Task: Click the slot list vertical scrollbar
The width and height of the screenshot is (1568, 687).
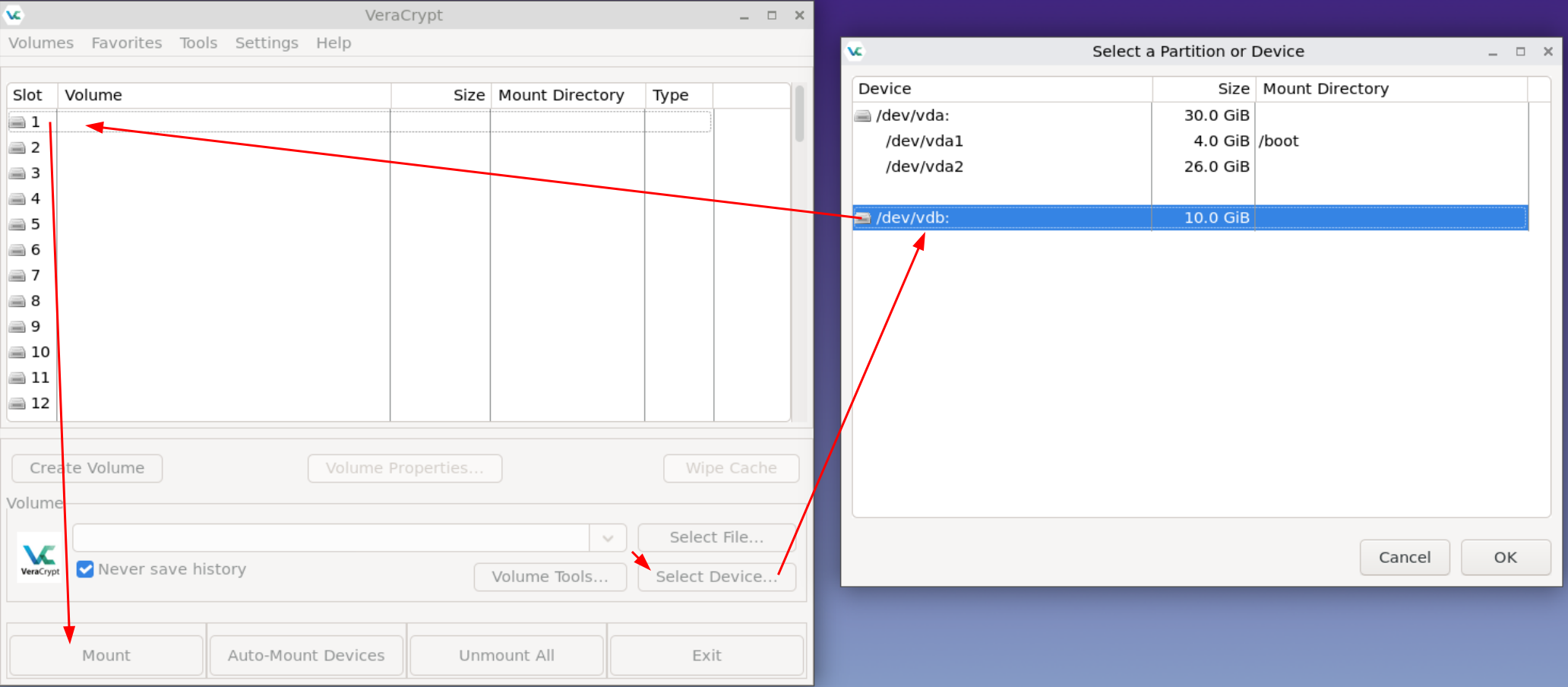Action: point(799,113)
